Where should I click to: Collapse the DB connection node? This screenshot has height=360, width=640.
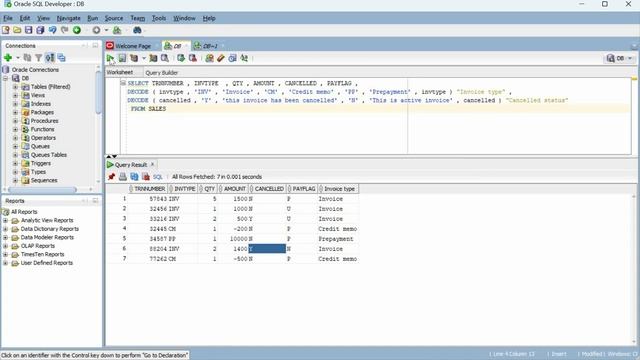tap(6, 78)
